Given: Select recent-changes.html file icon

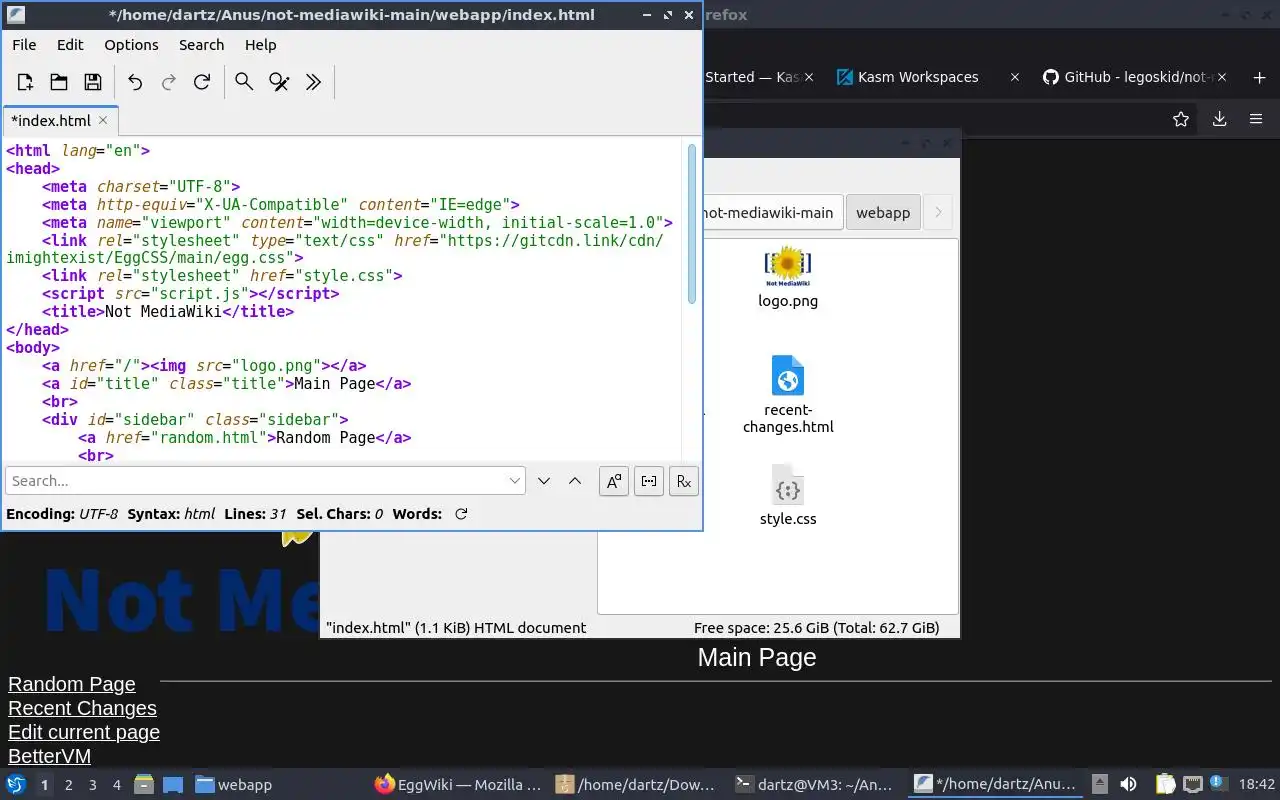Looking at the screenshot, I should [x=788, y=394].
